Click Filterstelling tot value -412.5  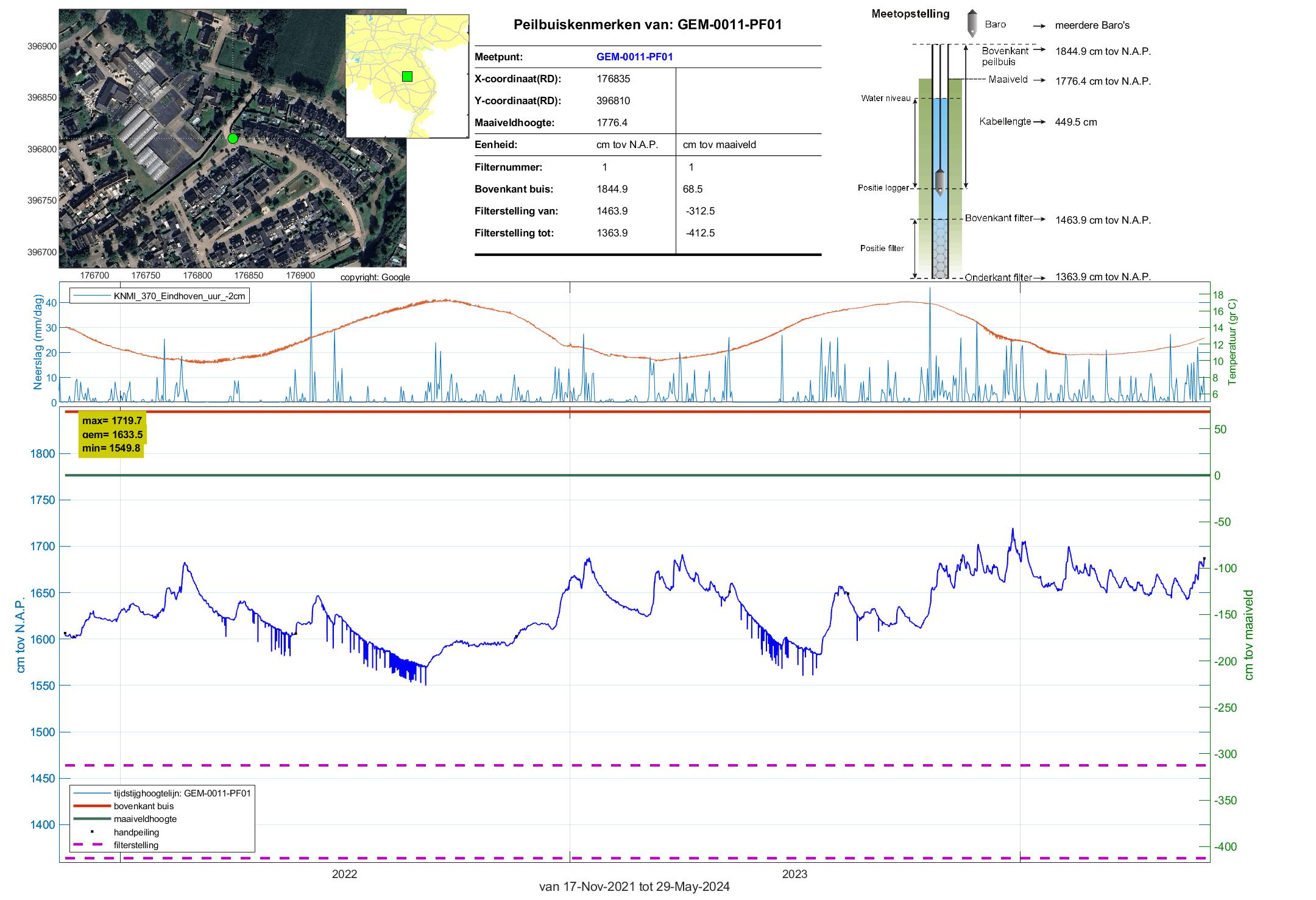[700, 233]
